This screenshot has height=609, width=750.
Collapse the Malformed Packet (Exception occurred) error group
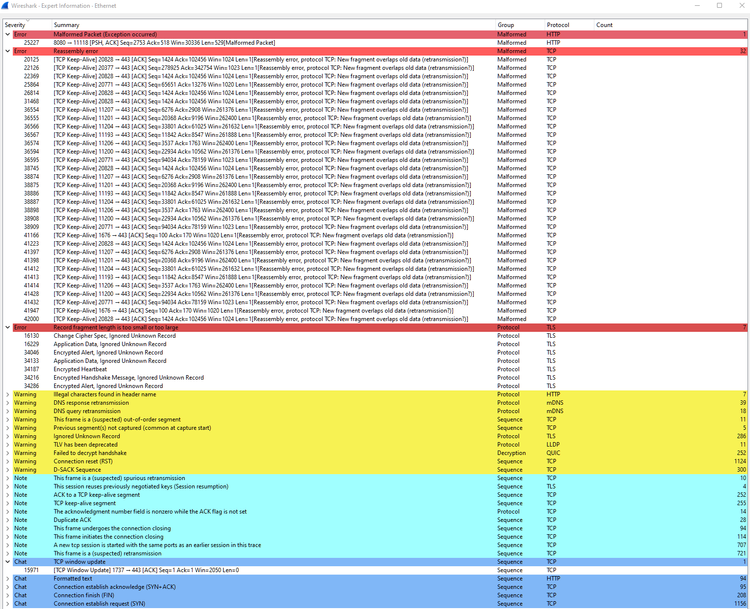pyautogui.click(x=8, y=34)
